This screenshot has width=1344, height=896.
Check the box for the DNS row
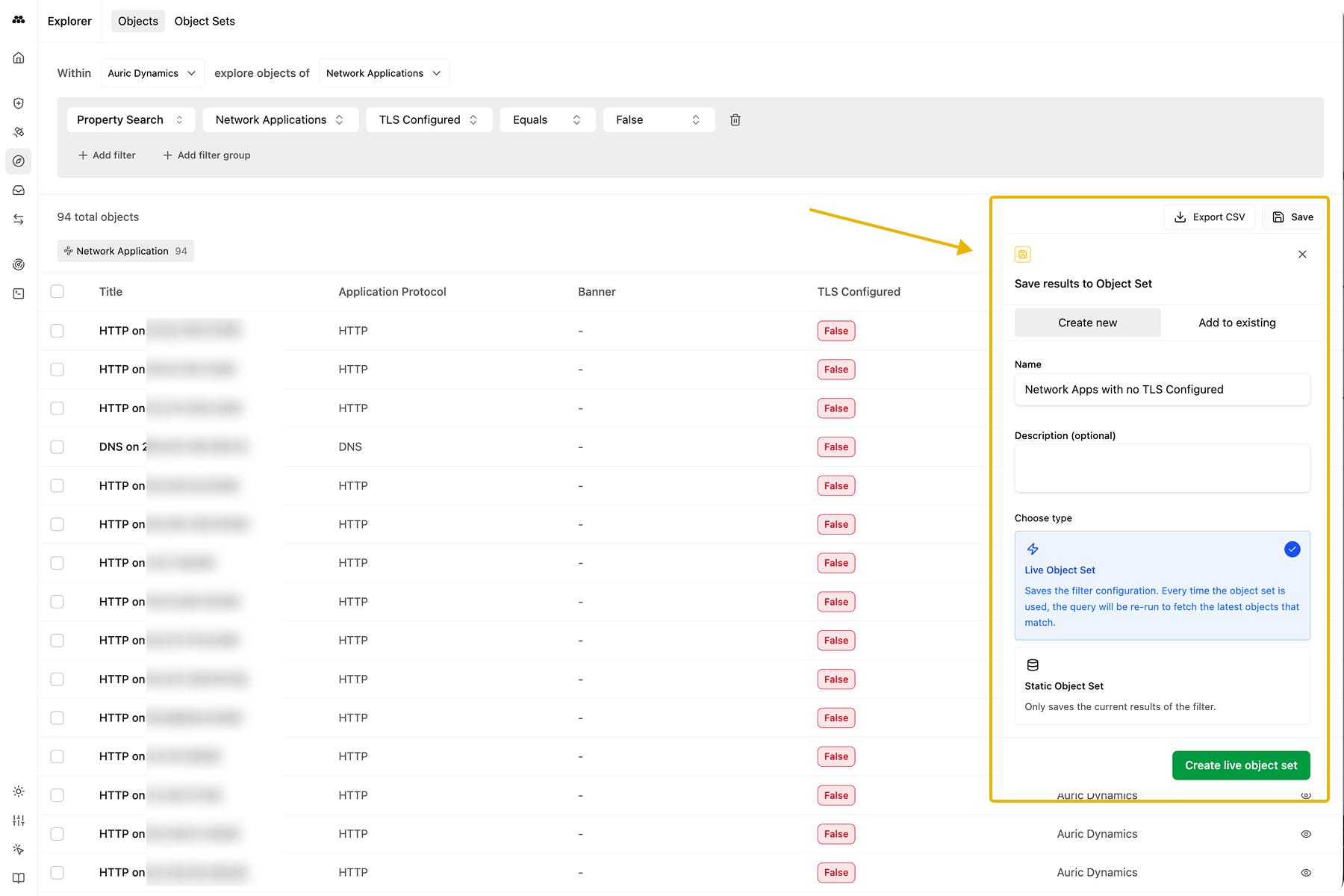(57, 447)
